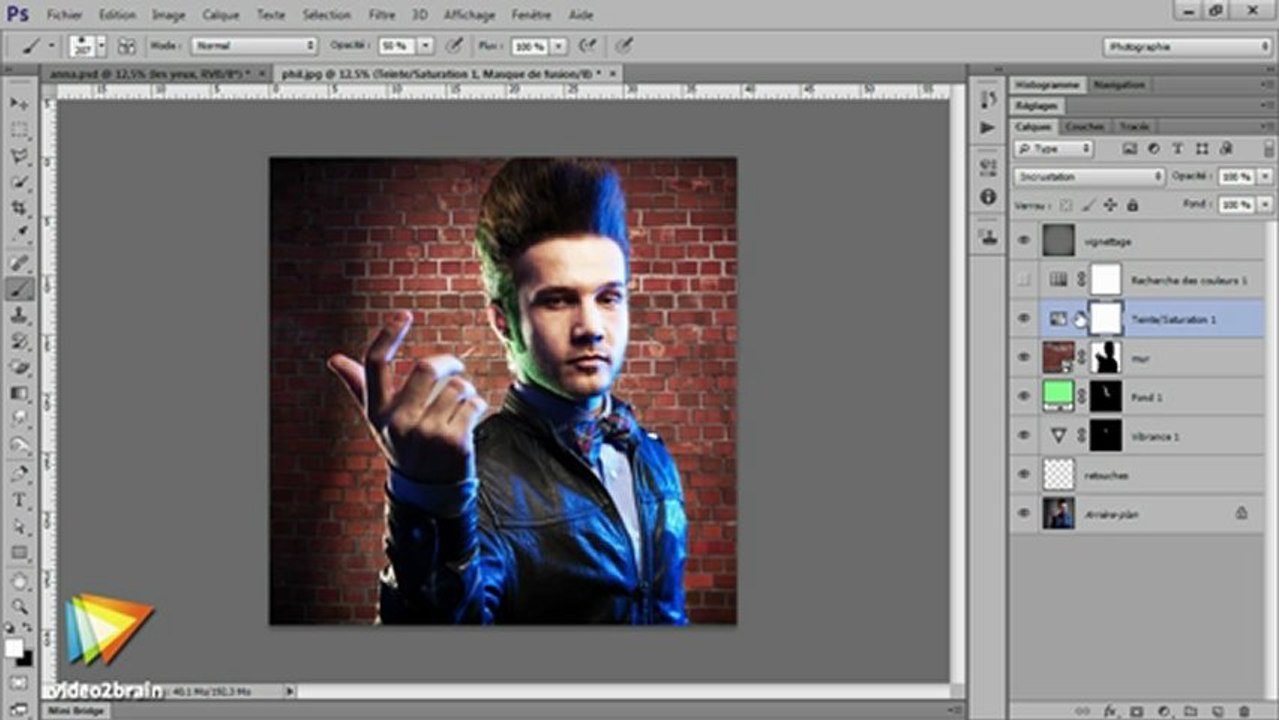This screenshot has width=1279, height=720.
Task: Switch to the Couches tab
Action: pyautogui.click(x=1084, y=127)
